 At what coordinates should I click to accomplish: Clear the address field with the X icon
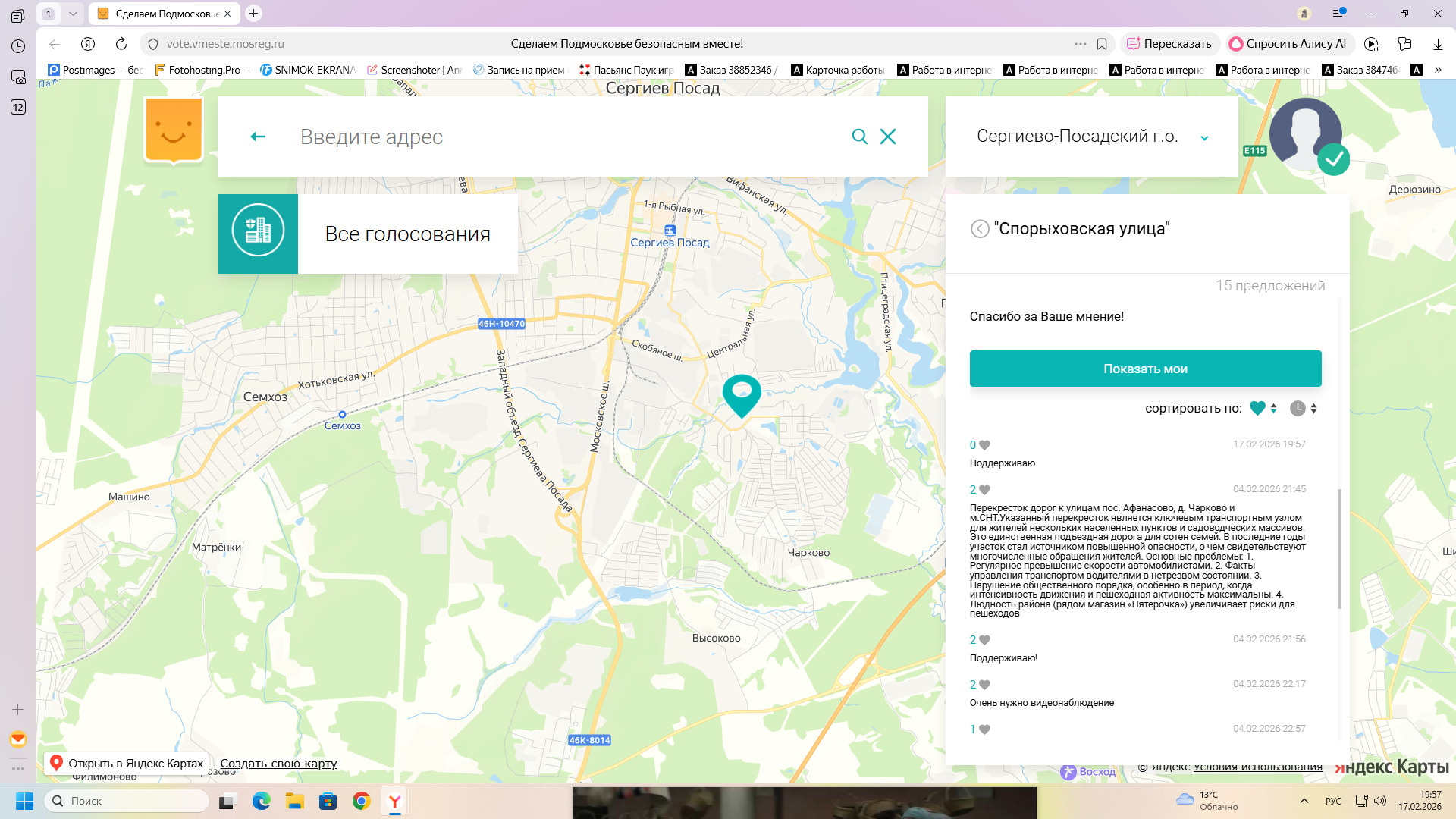[888, 136]
